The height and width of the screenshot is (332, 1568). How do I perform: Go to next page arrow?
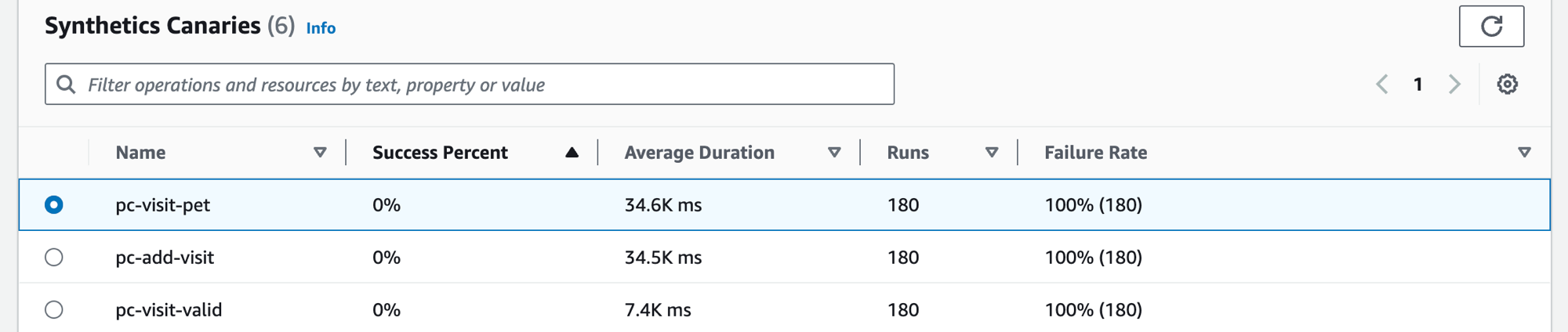1454,85
